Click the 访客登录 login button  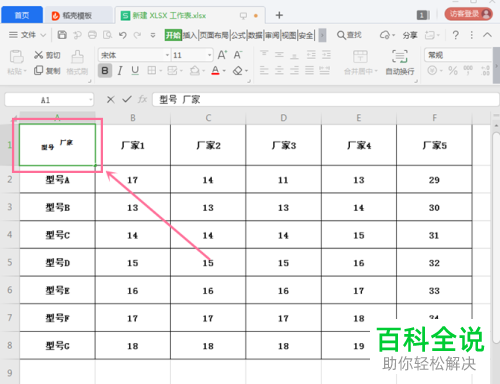pos(469,14)
